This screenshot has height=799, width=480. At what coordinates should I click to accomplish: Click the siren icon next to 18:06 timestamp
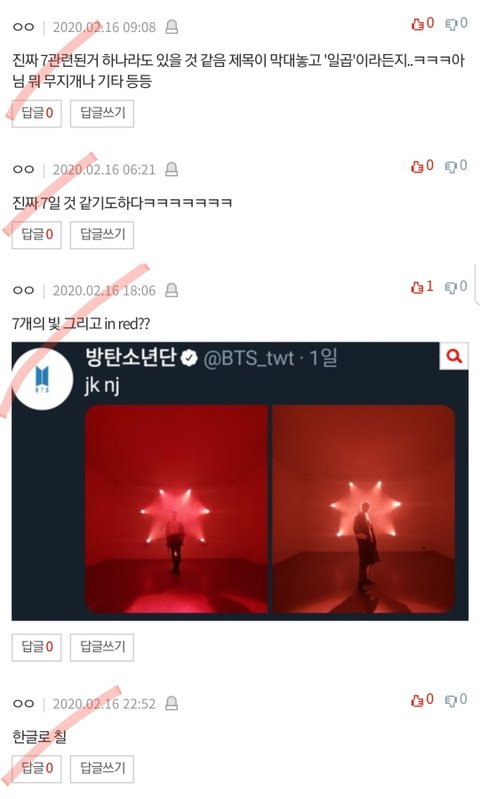tap(172, 290)
